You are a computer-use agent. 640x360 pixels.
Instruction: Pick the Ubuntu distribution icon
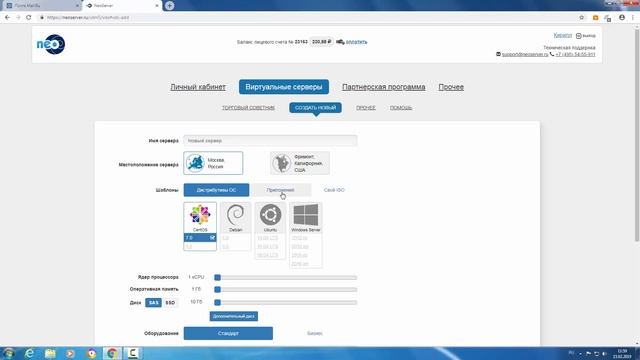(270, 215)
